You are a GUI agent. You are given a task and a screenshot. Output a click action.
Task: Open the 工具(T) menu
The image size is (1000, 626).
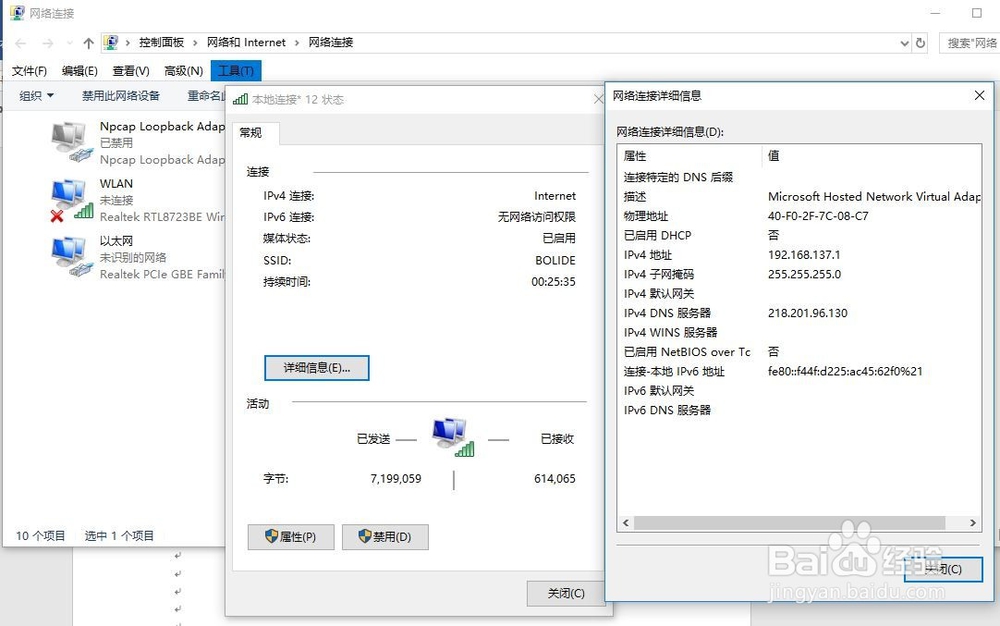pos(236,70)
